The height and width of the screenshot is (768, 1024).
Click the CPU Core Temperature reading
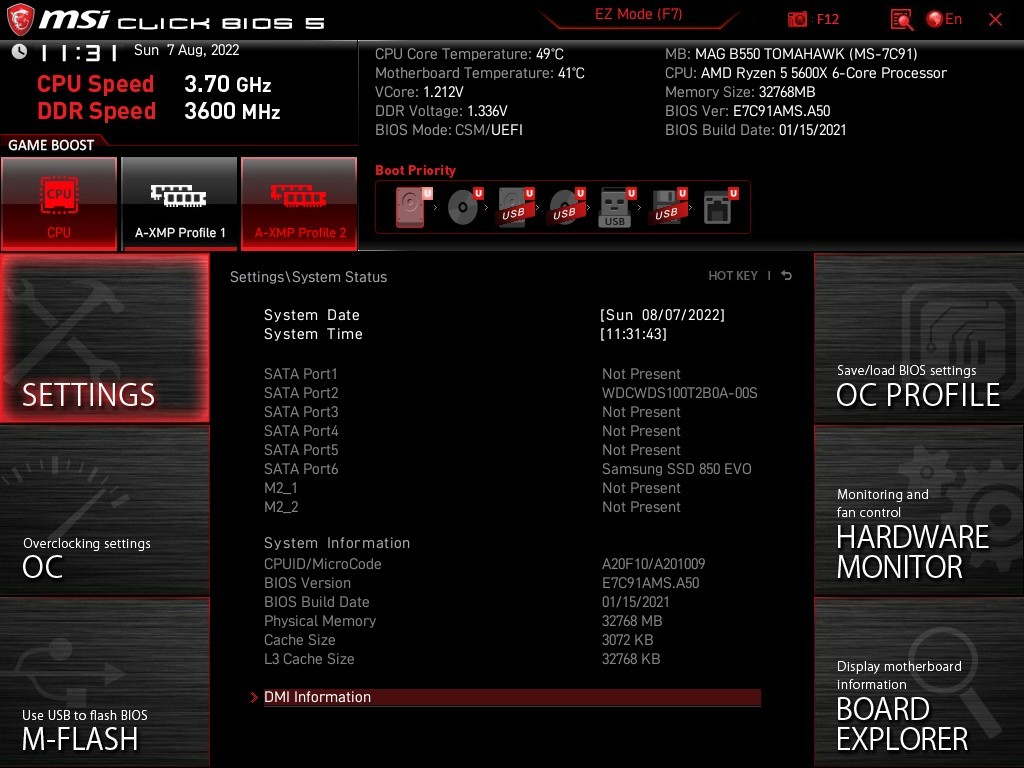click(x=469, y=54)
